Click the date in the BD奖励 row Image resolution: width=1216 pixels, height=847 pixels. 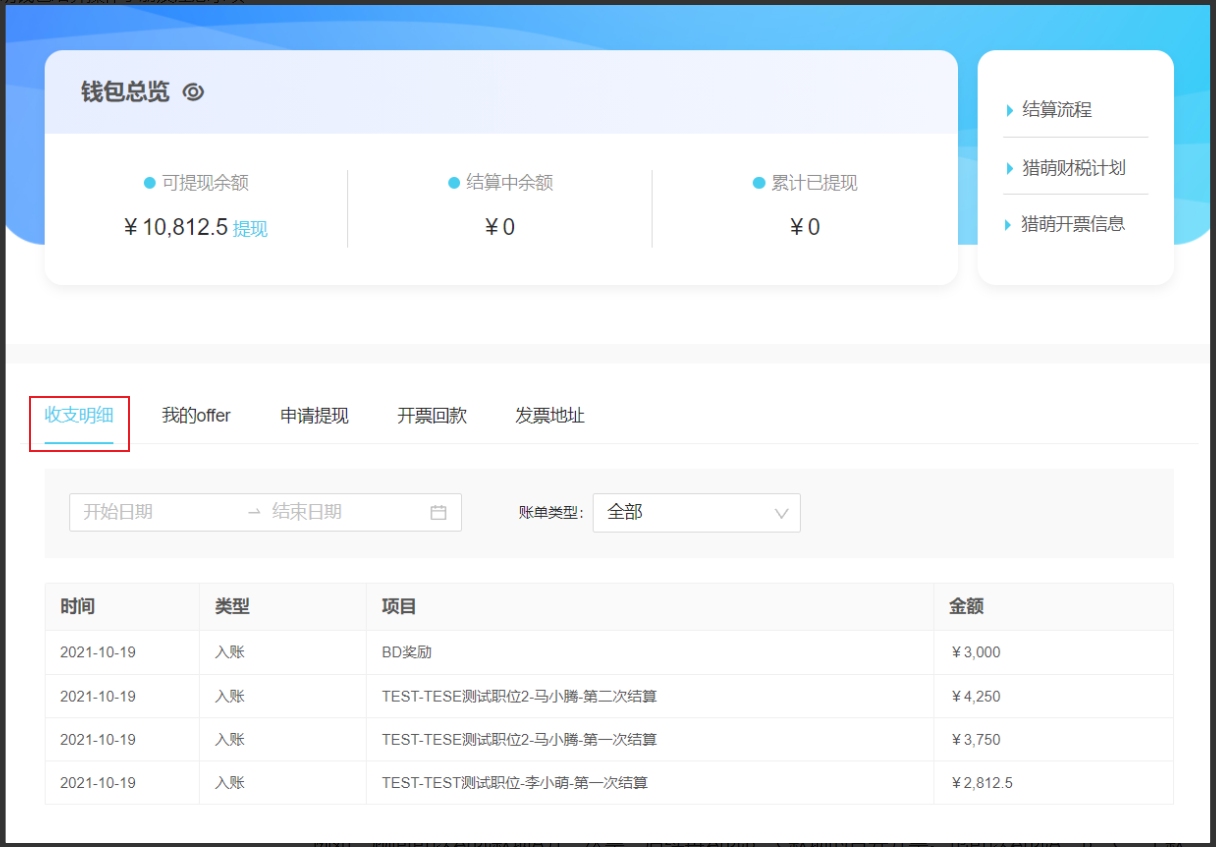pyautogui.click(x=98, y=652)
